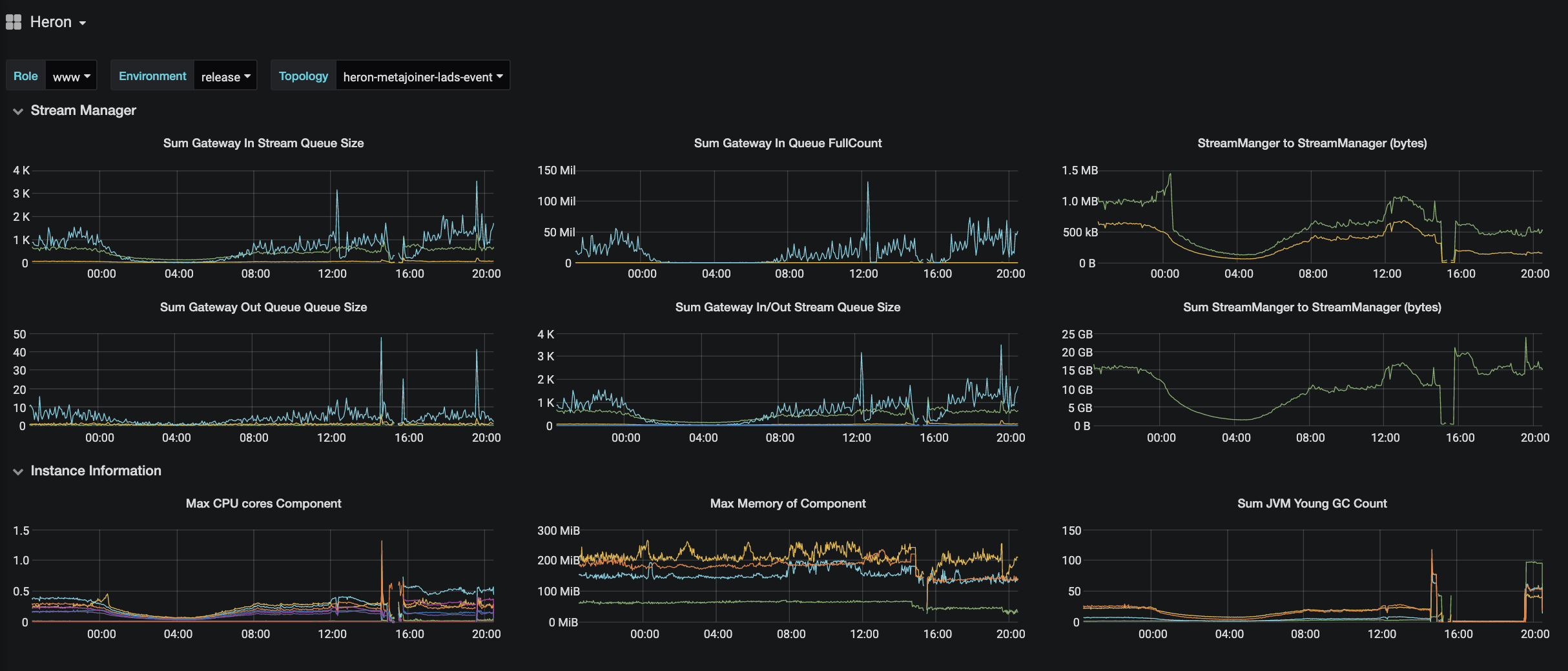Click Sum Gateway In/Out Stream Queue Size title
1568x671 pixels.
tap(787, 307)
